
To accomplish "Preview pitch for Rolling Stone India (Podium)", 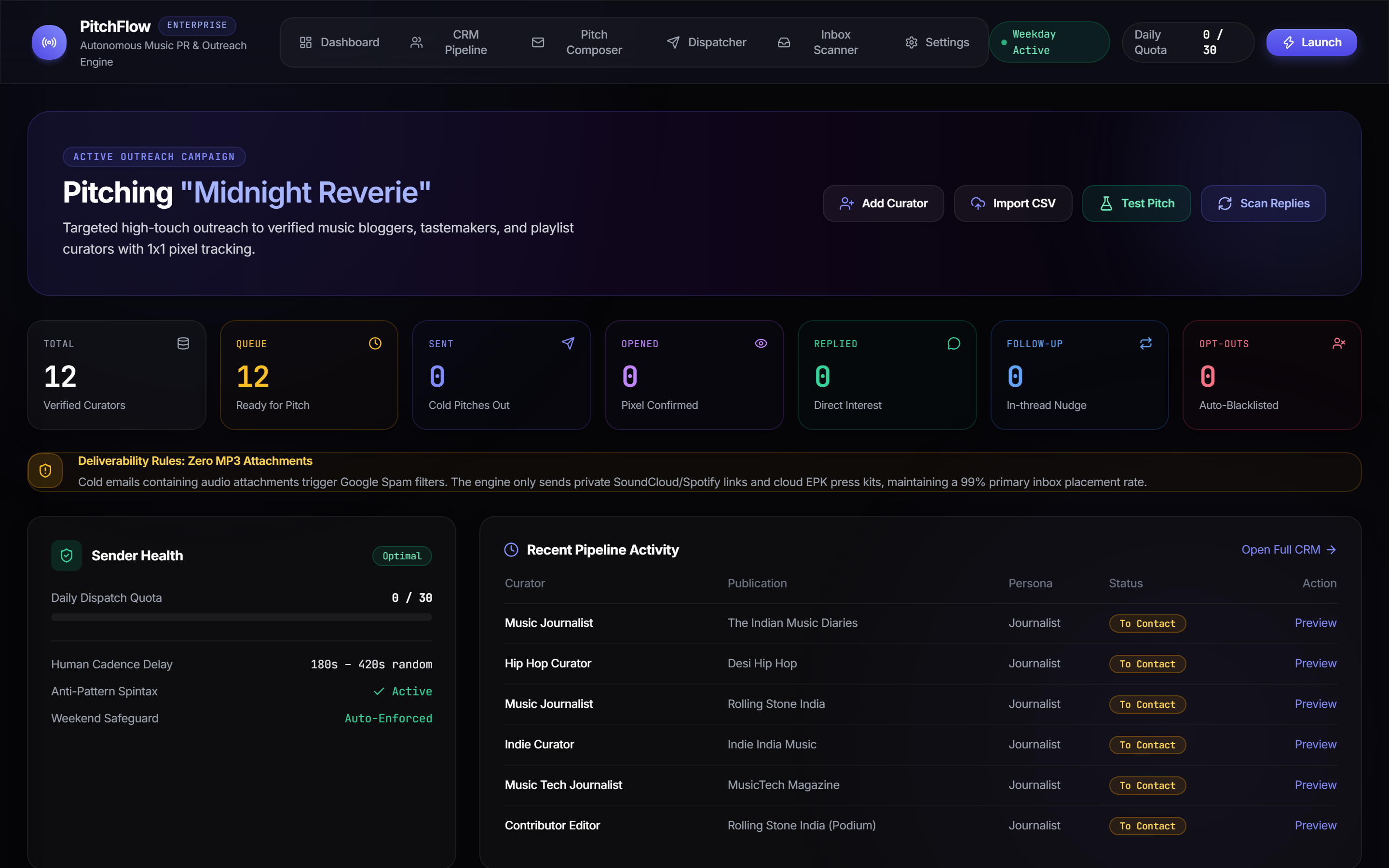I will point(1316,825).
